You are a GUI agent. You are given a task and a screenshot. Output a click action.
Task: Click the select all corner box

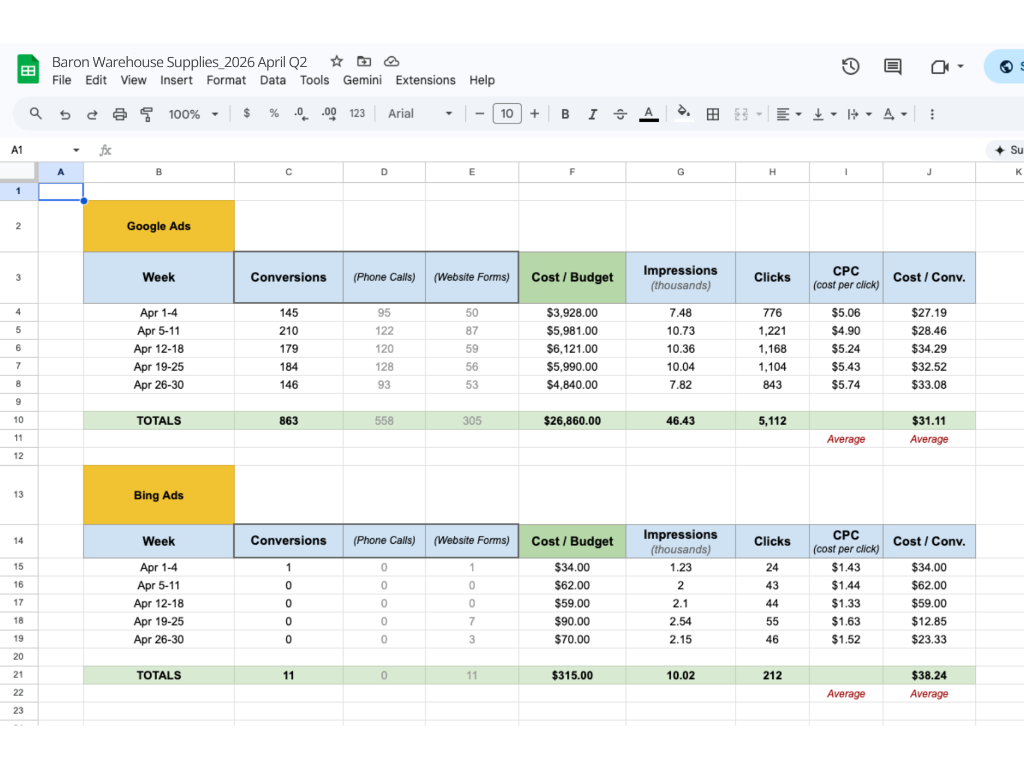click(x=18, y=171)
